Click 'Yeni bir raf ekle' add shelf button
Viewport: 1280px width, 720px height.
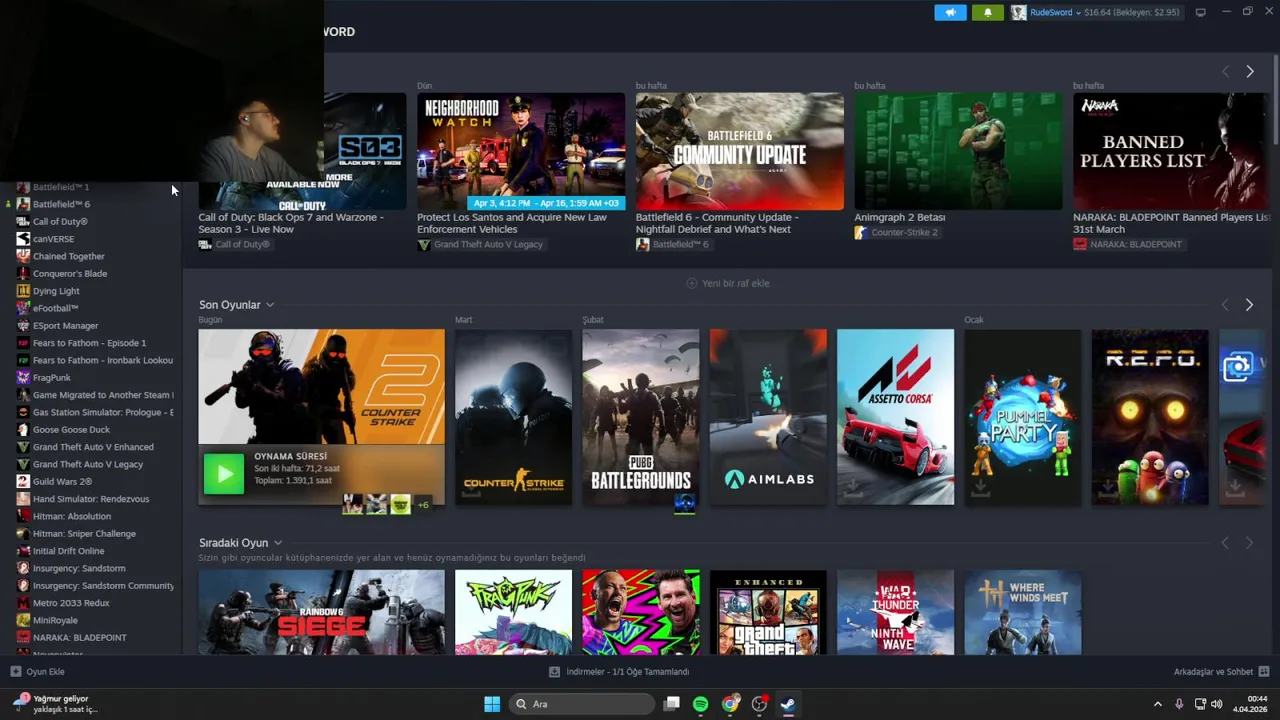coord(728,283)
